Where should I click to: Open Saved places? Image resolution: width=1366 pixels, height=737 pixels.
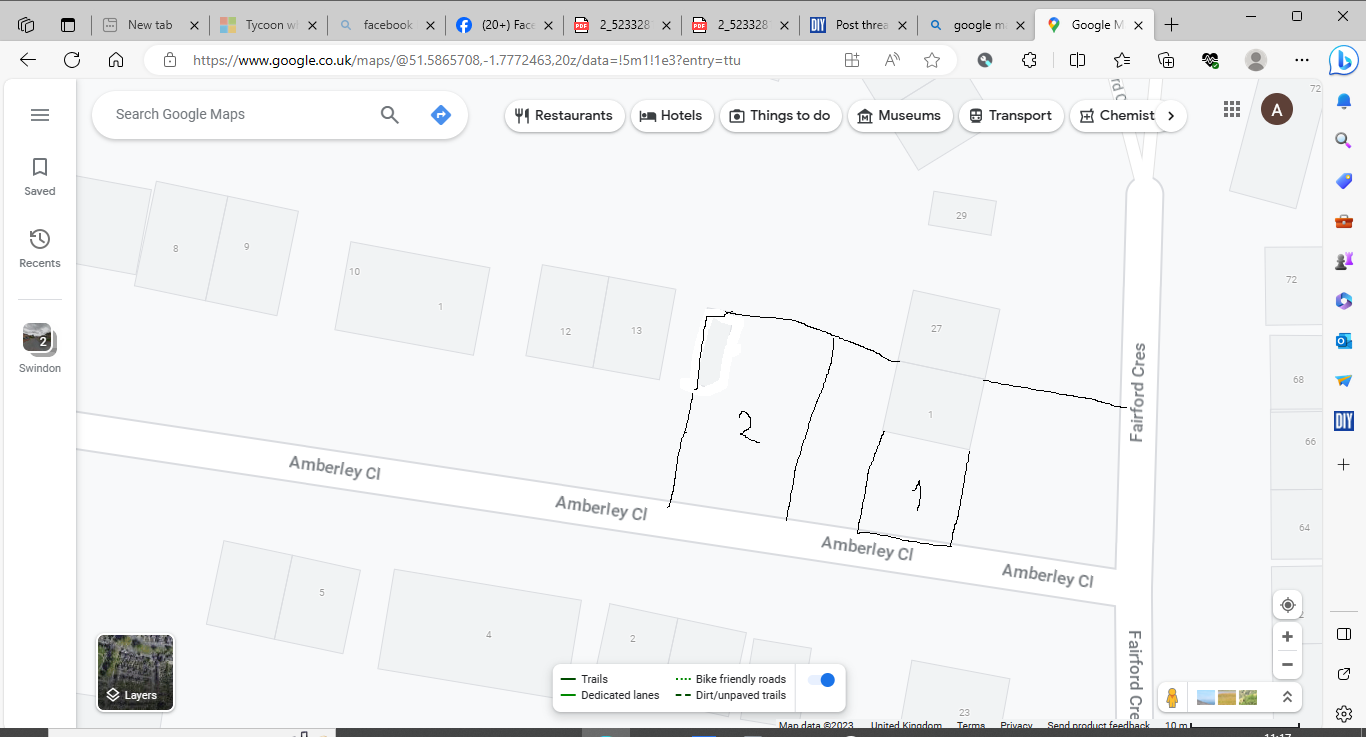[x=40, y=176]
